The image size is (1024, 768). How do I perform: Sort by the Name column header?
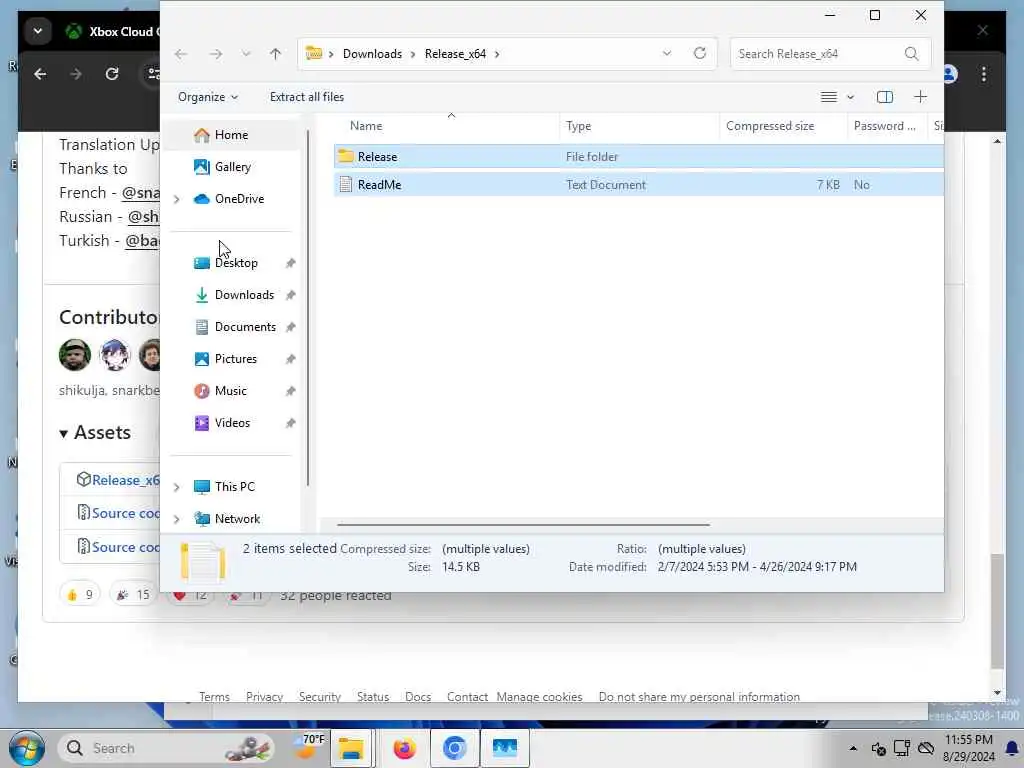(447, 126)
